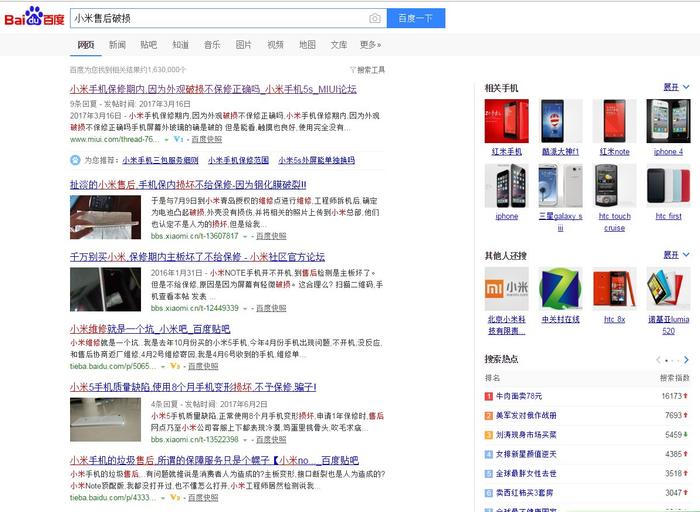Click the 北京小米科技 logo image
This screenshot has height=512, width=700.
[507, 289]
